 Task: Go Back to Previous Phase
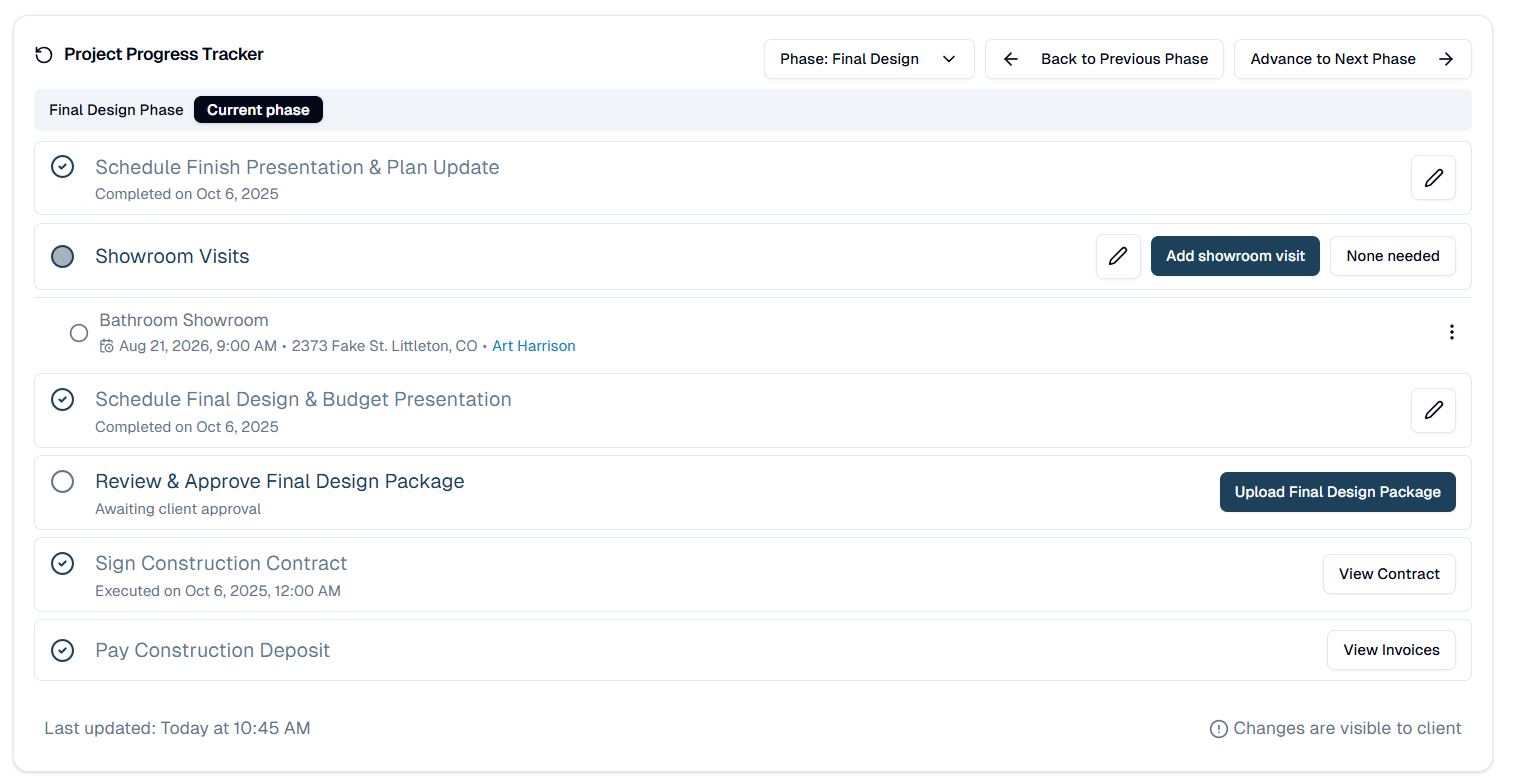click(1105, 59)
